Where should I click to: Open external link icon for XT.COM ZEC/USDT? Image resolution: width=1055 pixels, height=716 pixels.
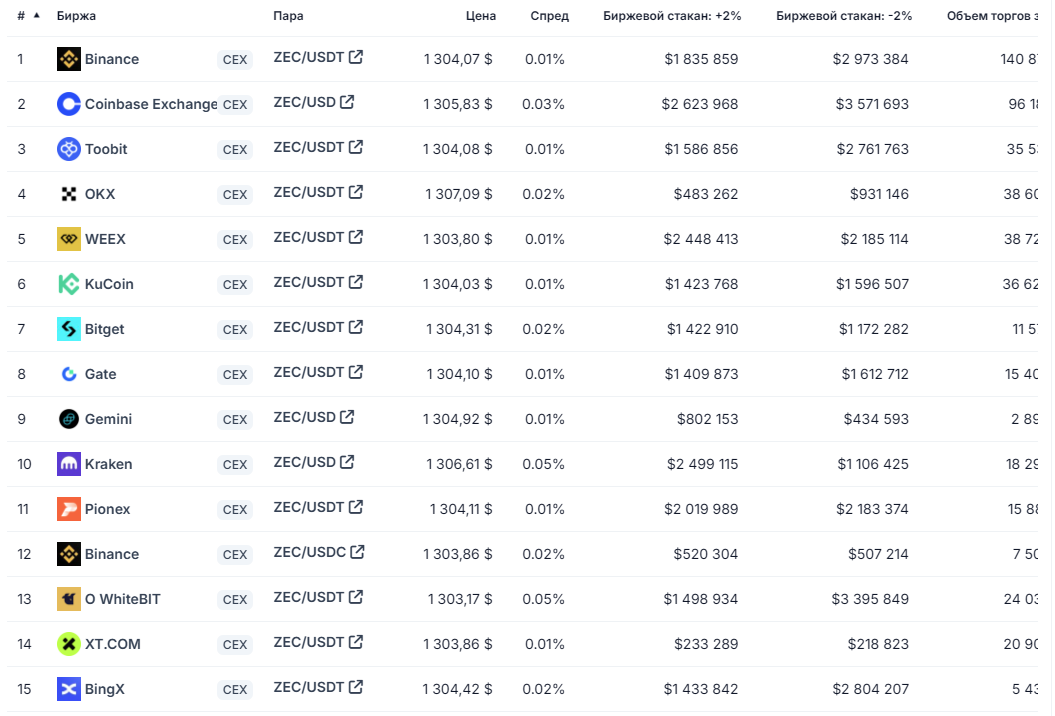pos(356,642)
